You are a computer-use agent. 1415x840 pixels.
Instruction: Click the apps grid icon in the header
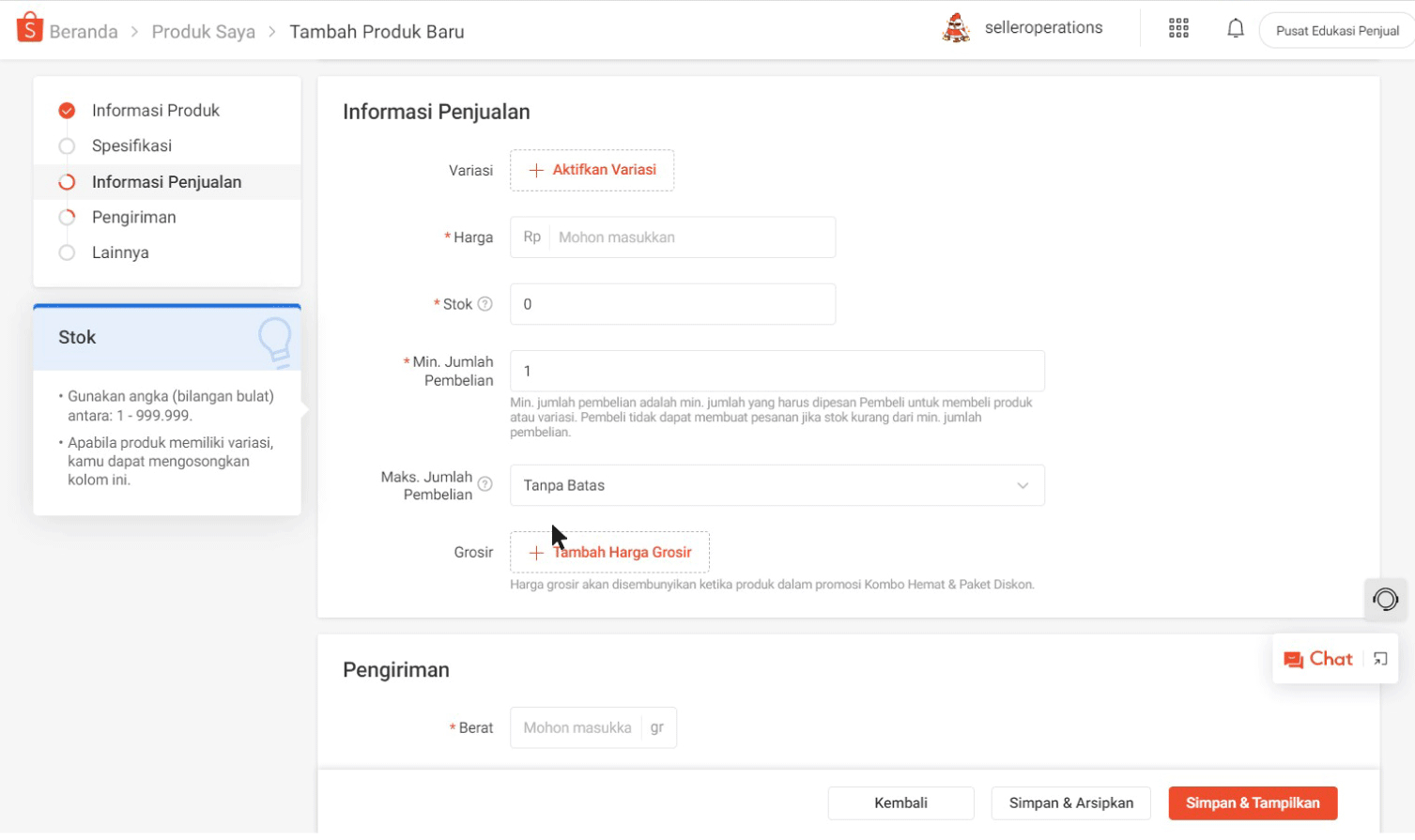(1177, 27)
